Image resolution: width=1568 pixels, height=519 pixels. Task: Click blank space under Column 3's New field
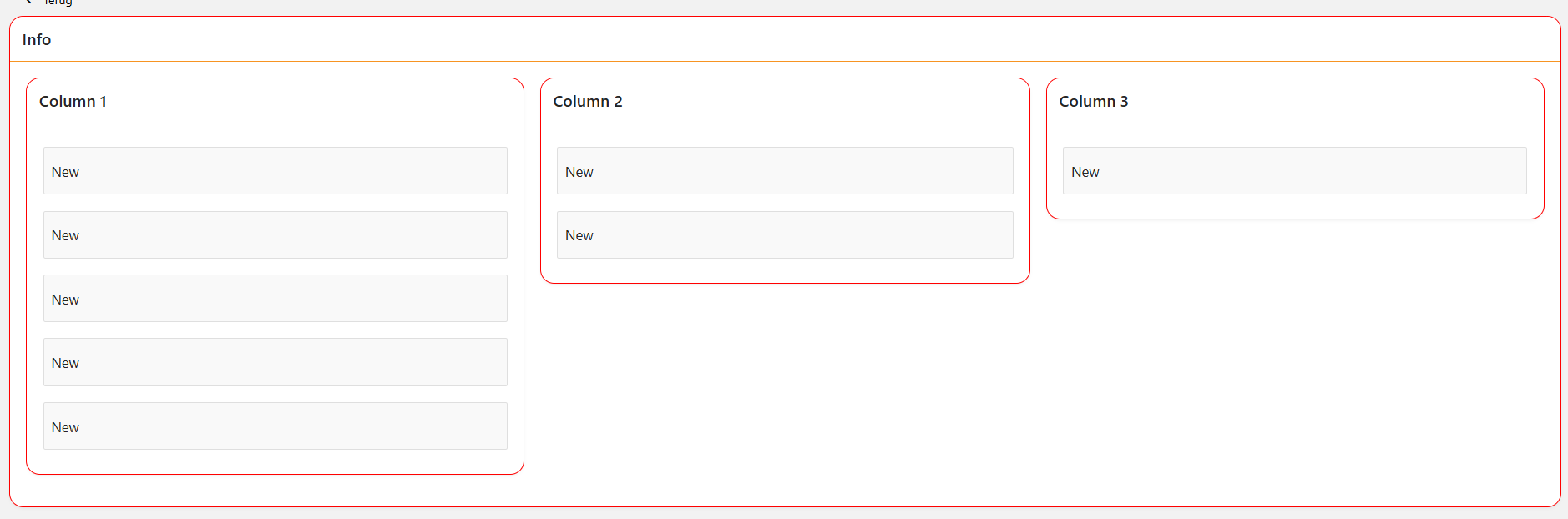tap(1294, 206)
